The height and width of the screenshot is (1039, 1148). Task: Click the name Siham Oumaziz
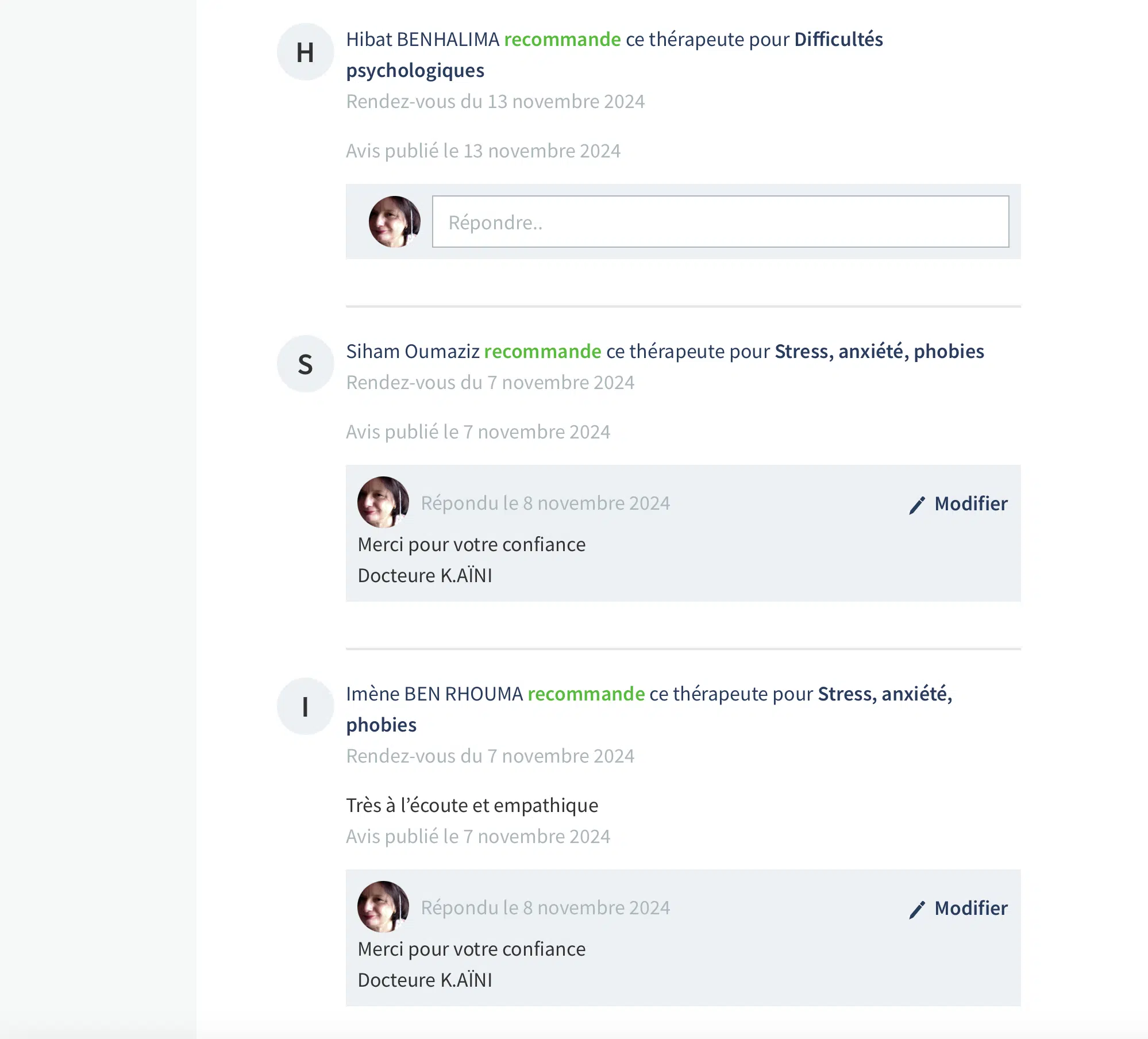pyautogui.click(x=413, y=352)
